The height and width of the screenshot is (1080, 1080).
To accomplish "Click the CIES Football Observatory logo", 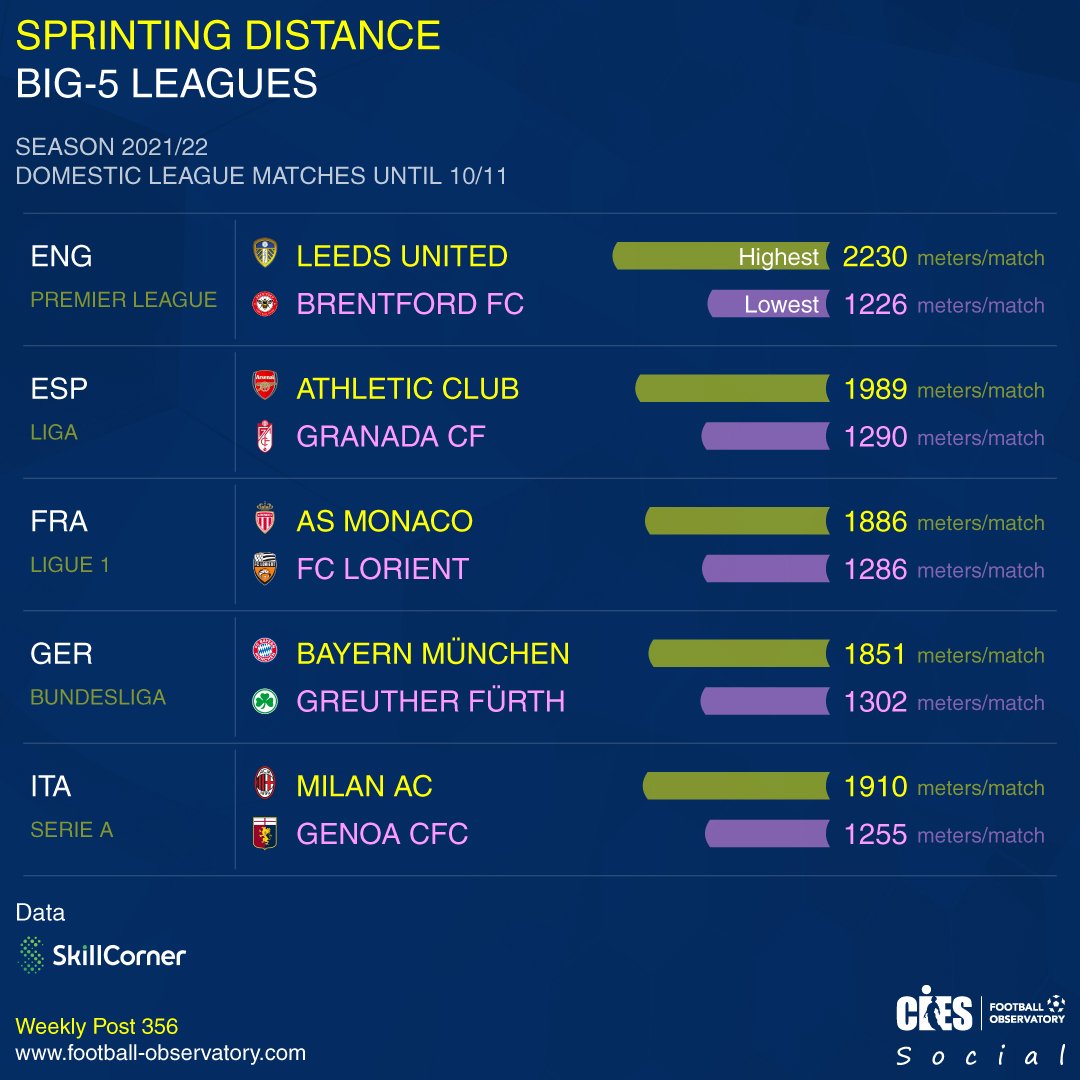I will pos(980,1013).
